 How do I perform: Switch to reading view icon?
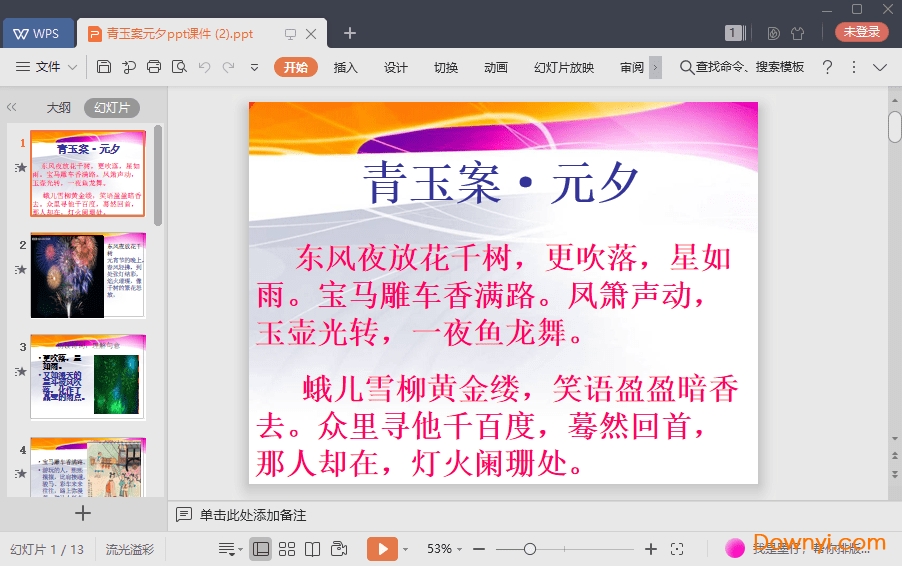tap(312, 549)
